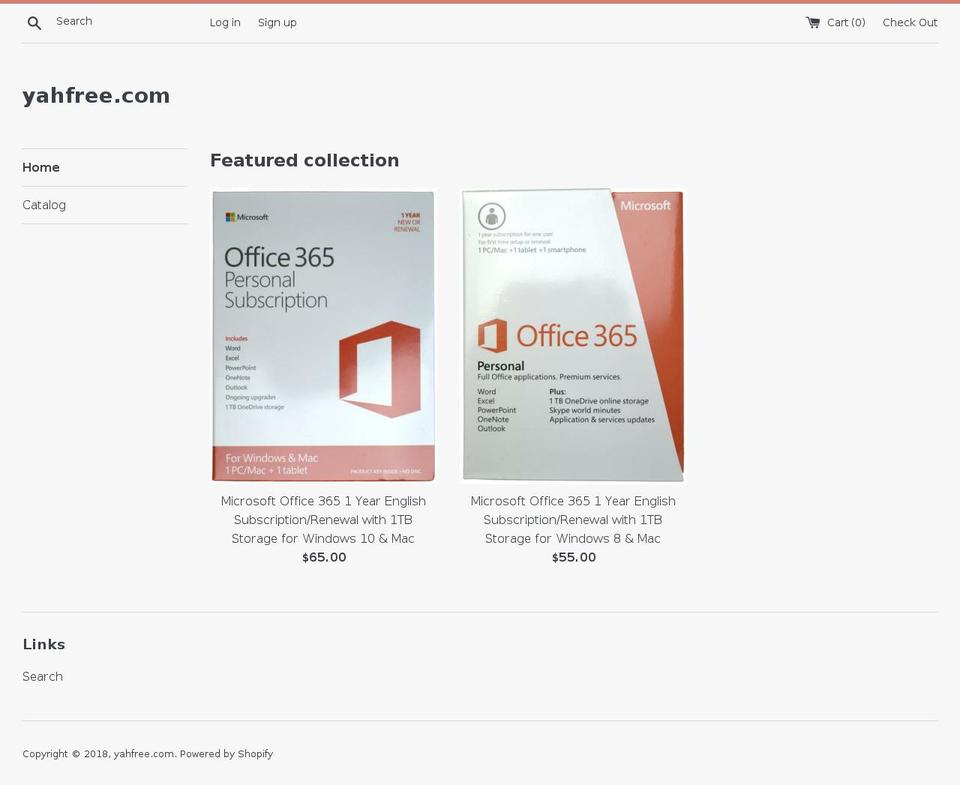Screen dimensions: 960x785
Task: Click the Links footer heading
Action: click(43, 644)
